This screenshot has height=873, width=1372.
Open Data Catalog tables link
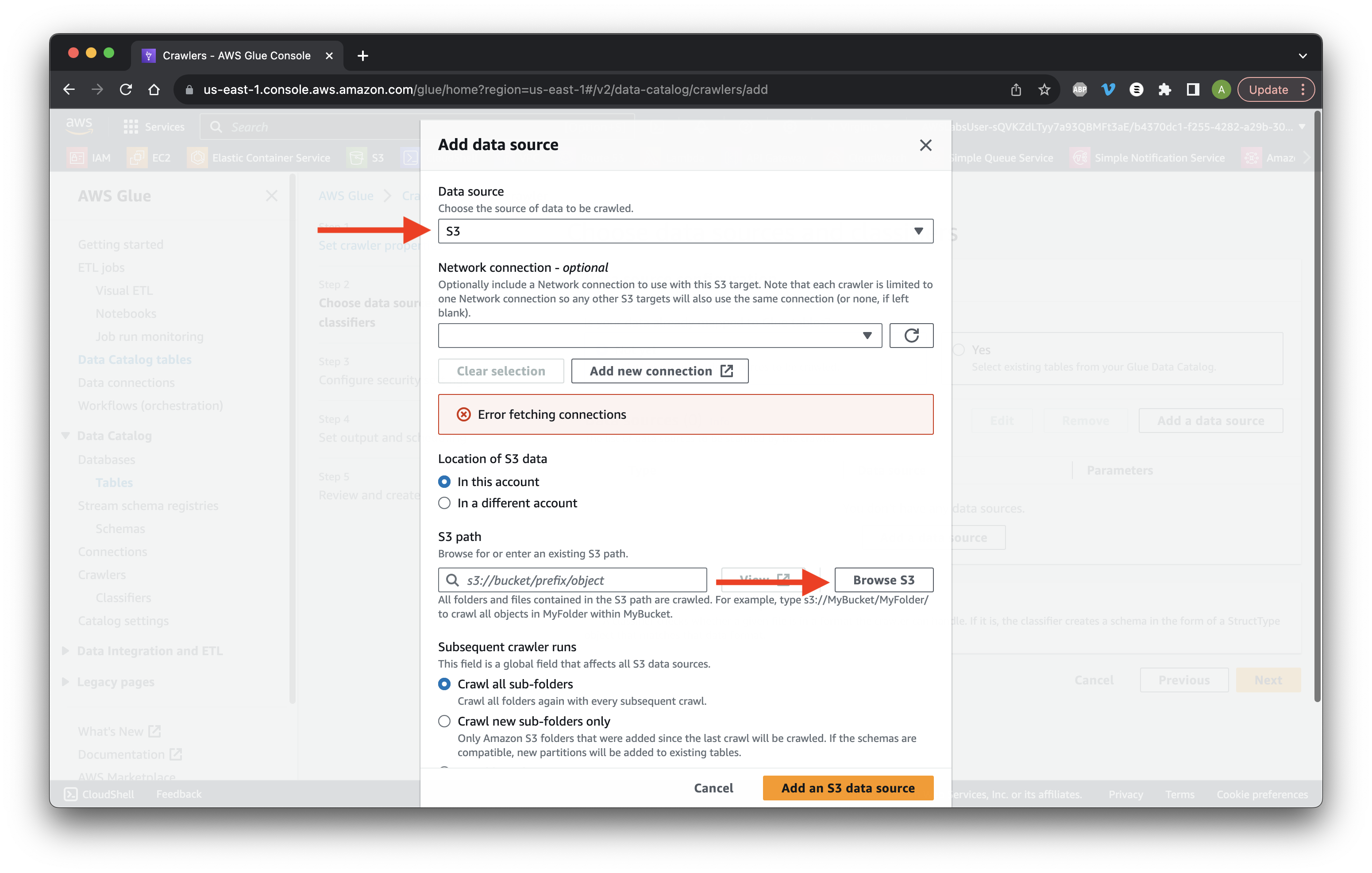pos(135,359)
